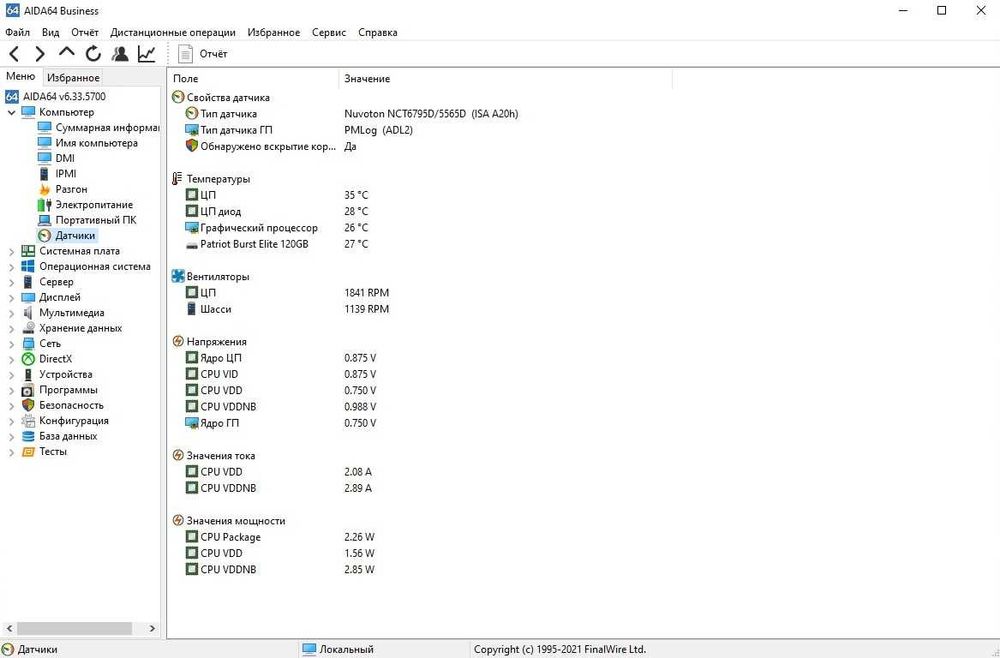Image resolution: width=1000 pixels, height=658 pixels.
Task: Open the Справка menu
Action: pos(378,33)
